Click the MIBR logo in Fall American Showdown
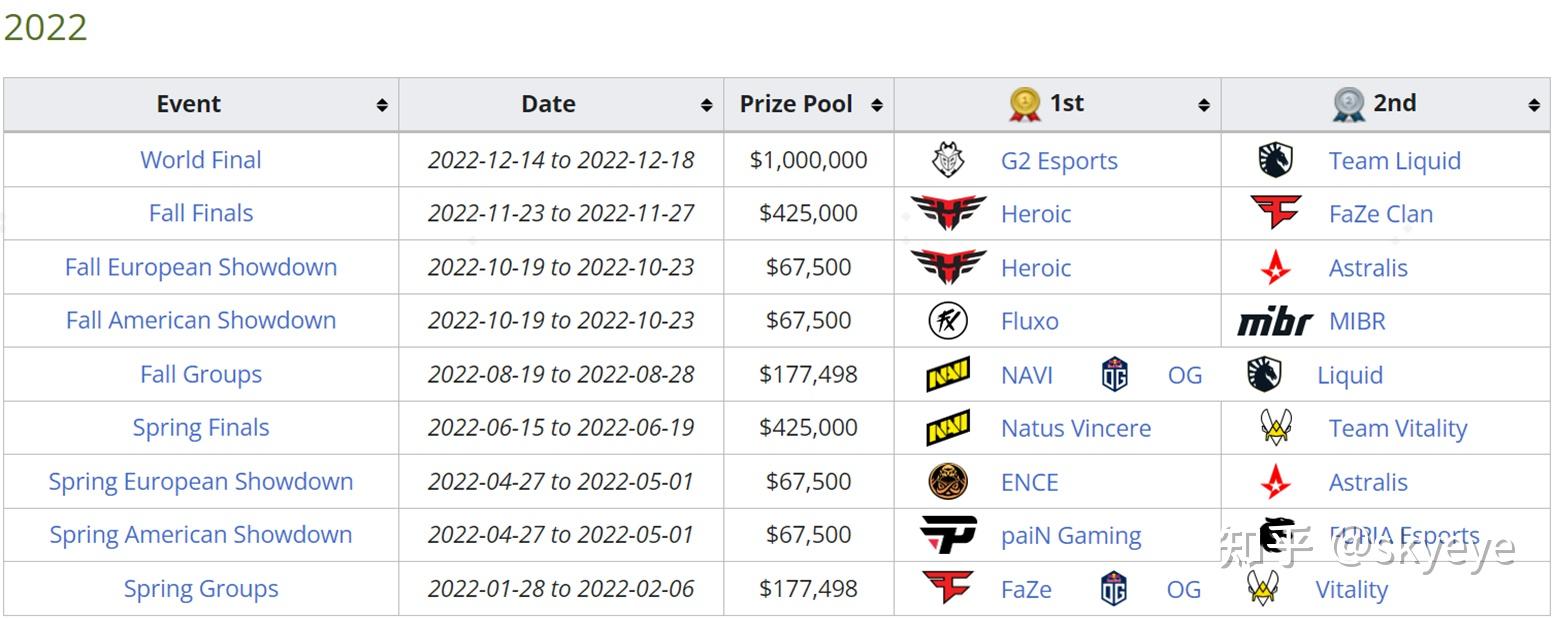Screen dimensions: 1555x619 [1275, 320]
